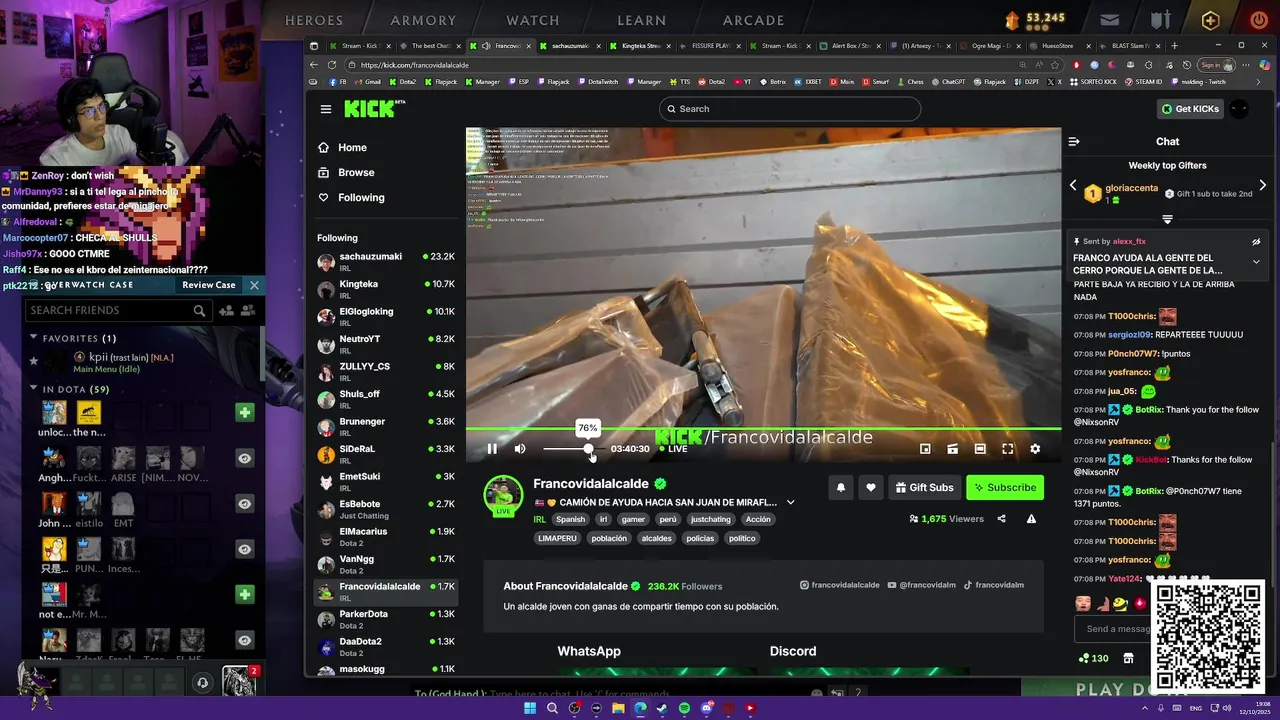Screen dimensions: 1280x720
Task: Click Review Case Overwatch button
Action: point(209,285)
